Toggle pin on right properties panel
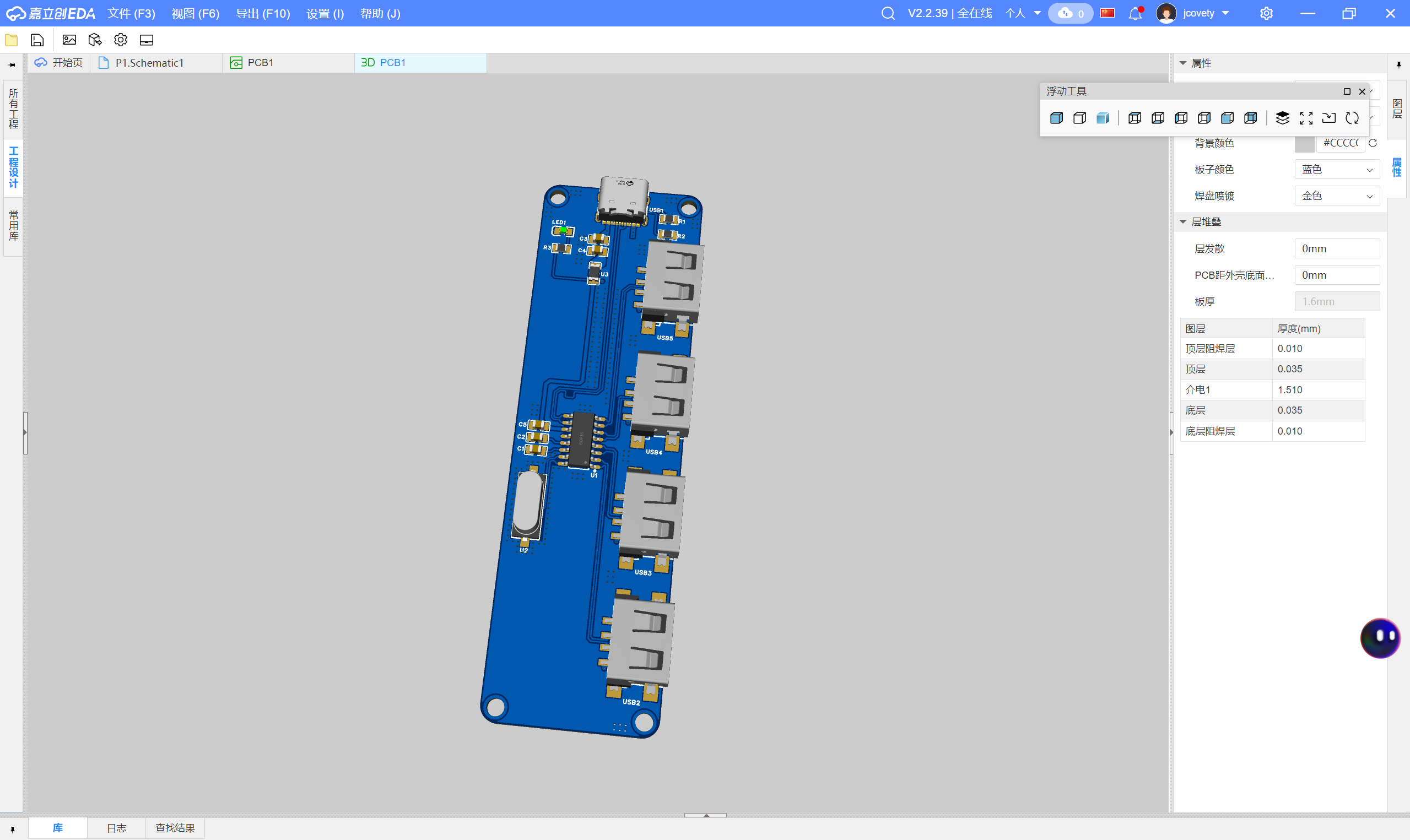Image resolution: width=1410 pixels, height=840 pixels. 1398,64
